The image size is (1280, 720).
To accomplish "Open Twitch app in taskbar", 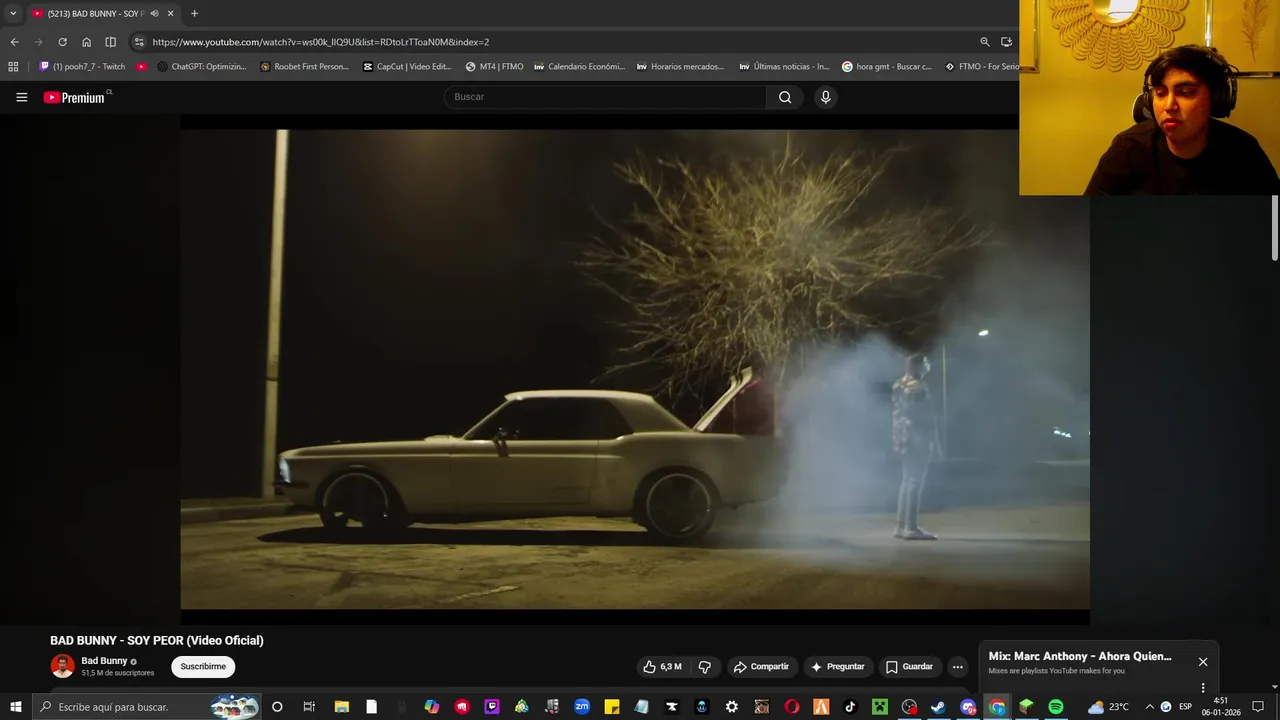I will coord(491,707).
